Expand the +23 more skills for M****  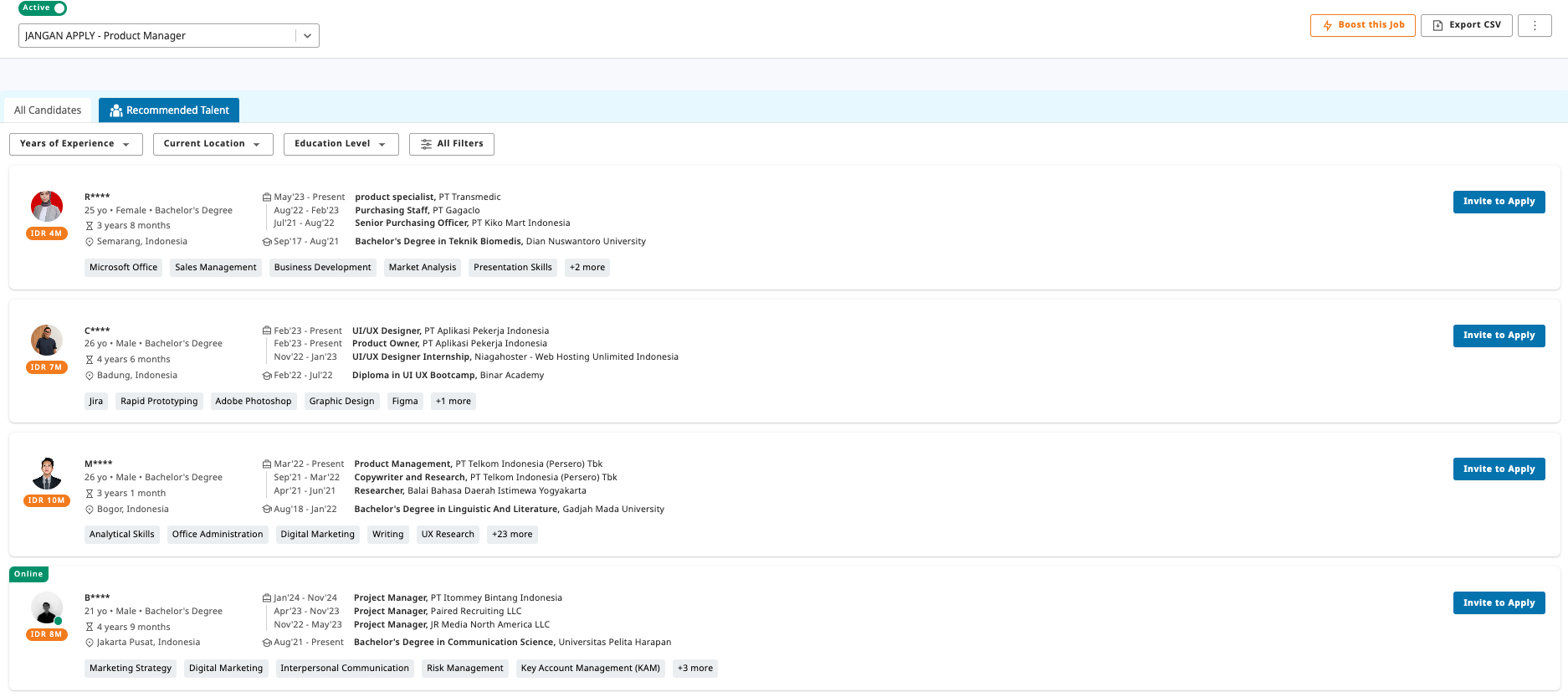coord(512,535)
